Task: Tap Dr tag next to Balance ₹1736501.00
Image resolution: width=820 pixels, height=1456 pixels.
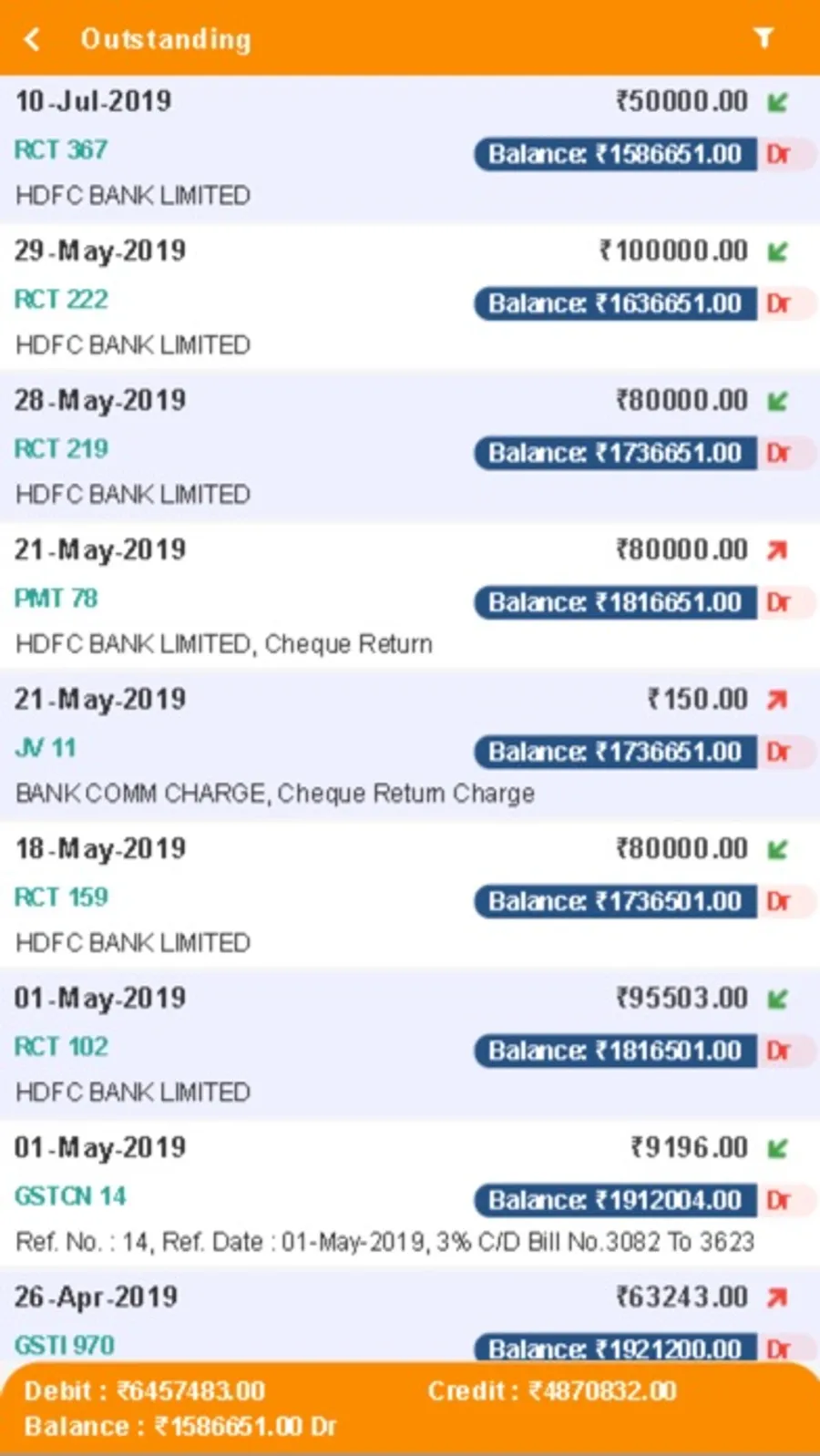Action: click(x=779, y=902)
